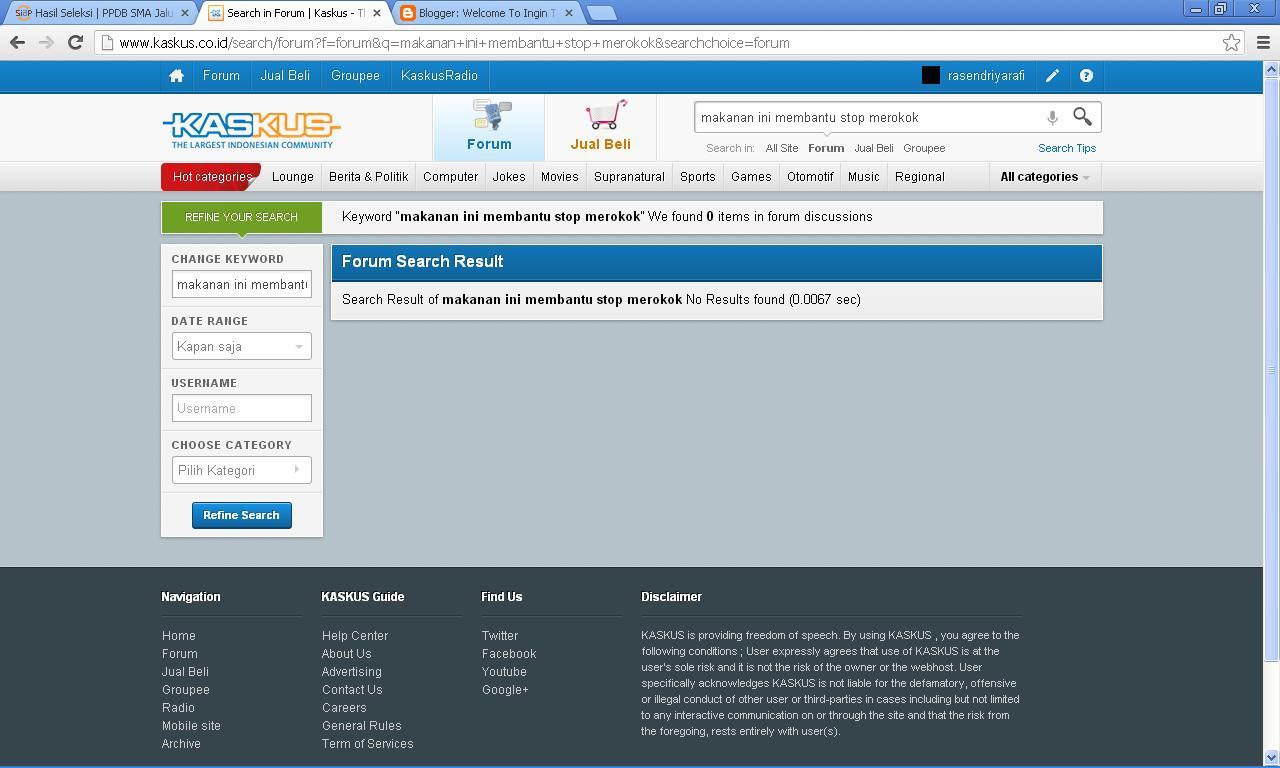Open Pilih Kategori dropdown

click(241, 470)
